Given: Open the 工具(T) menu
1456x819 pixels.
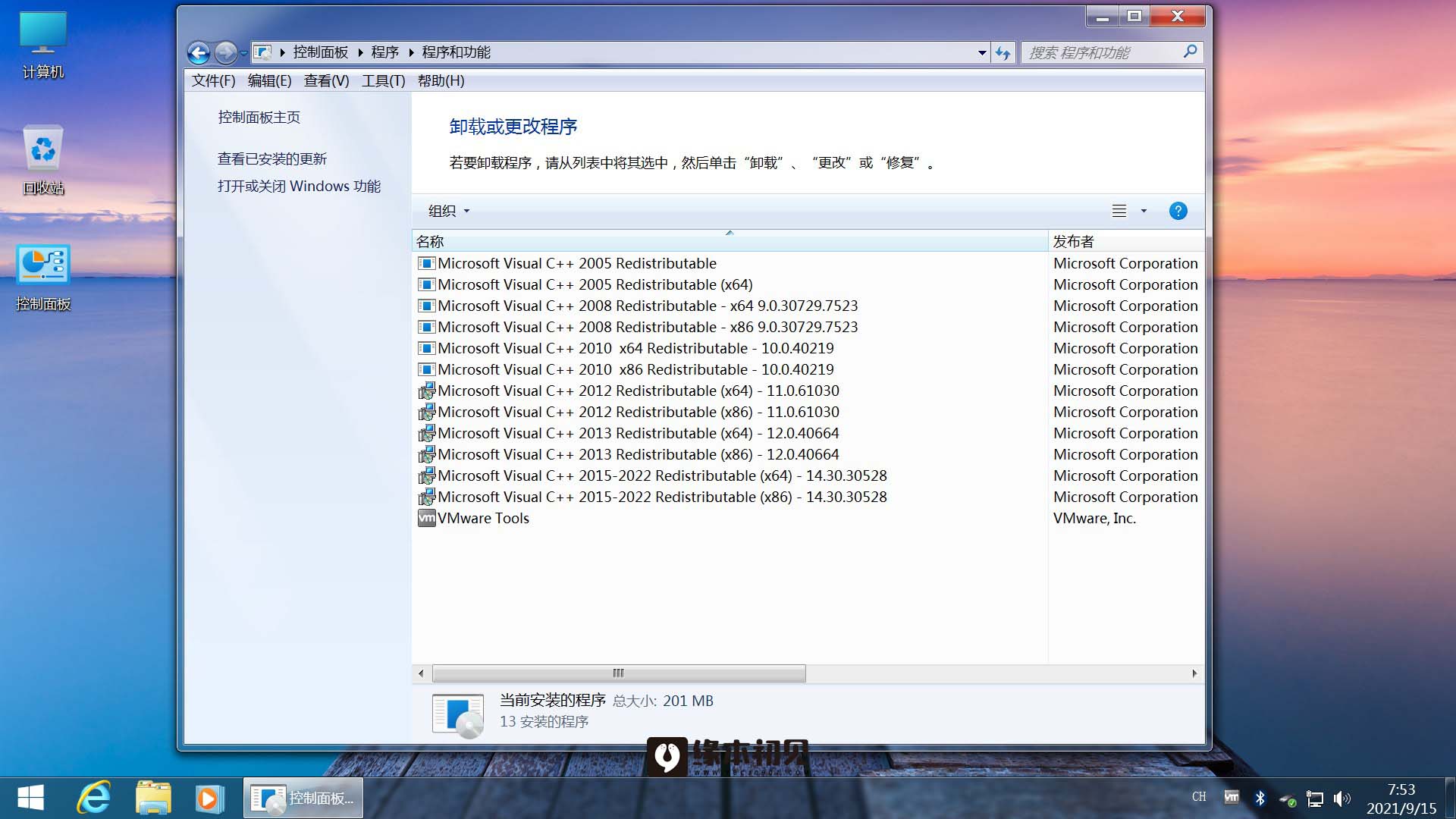Looking at the screenshot, I should point(383,80).
